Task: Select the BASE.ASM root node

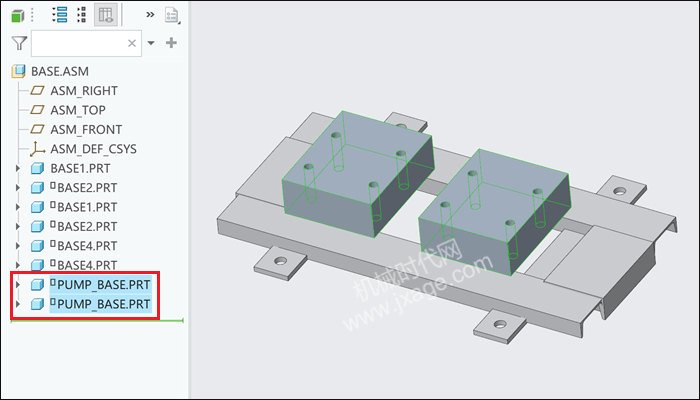Action: 60,71
